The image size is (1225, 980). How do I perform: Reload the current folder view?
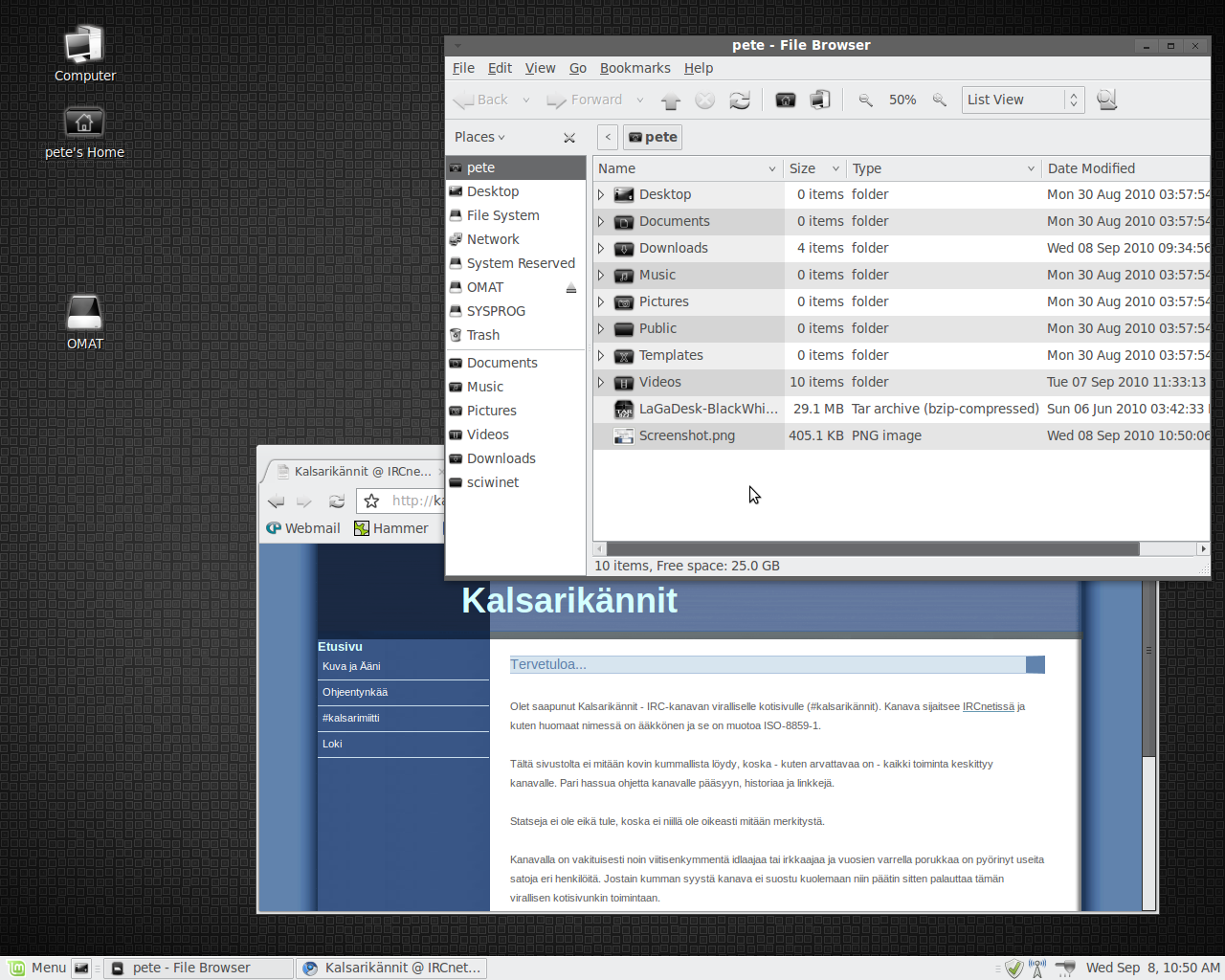[x=740, y=100]
